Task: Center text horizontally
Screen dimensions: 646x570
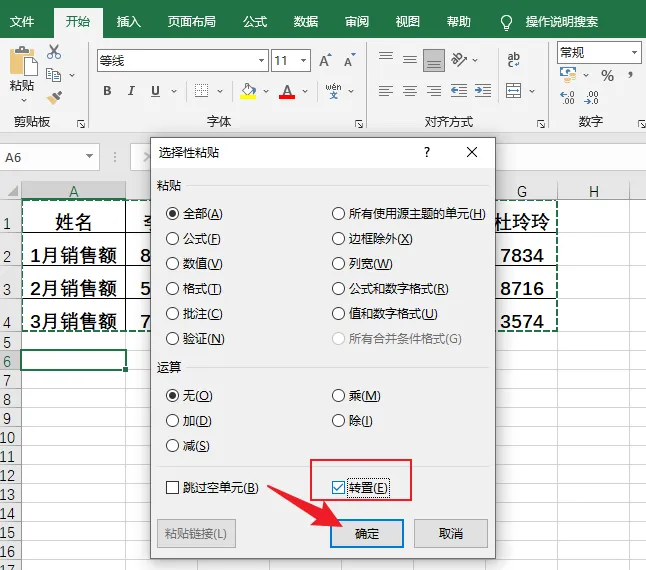Action: pyautogui.click(x=410, y=90)
